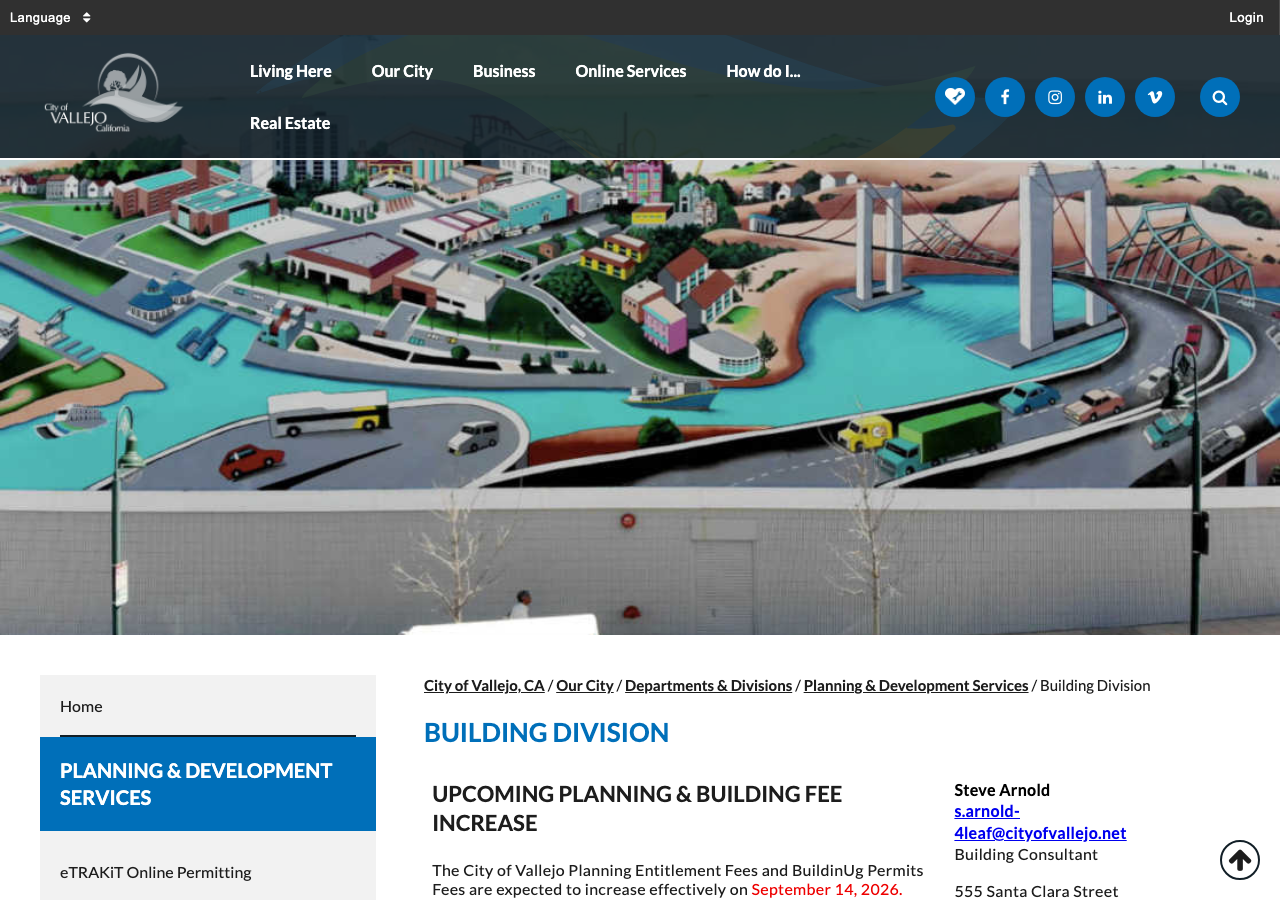Open the Real Estate menu item

click(x=290, y=123)
